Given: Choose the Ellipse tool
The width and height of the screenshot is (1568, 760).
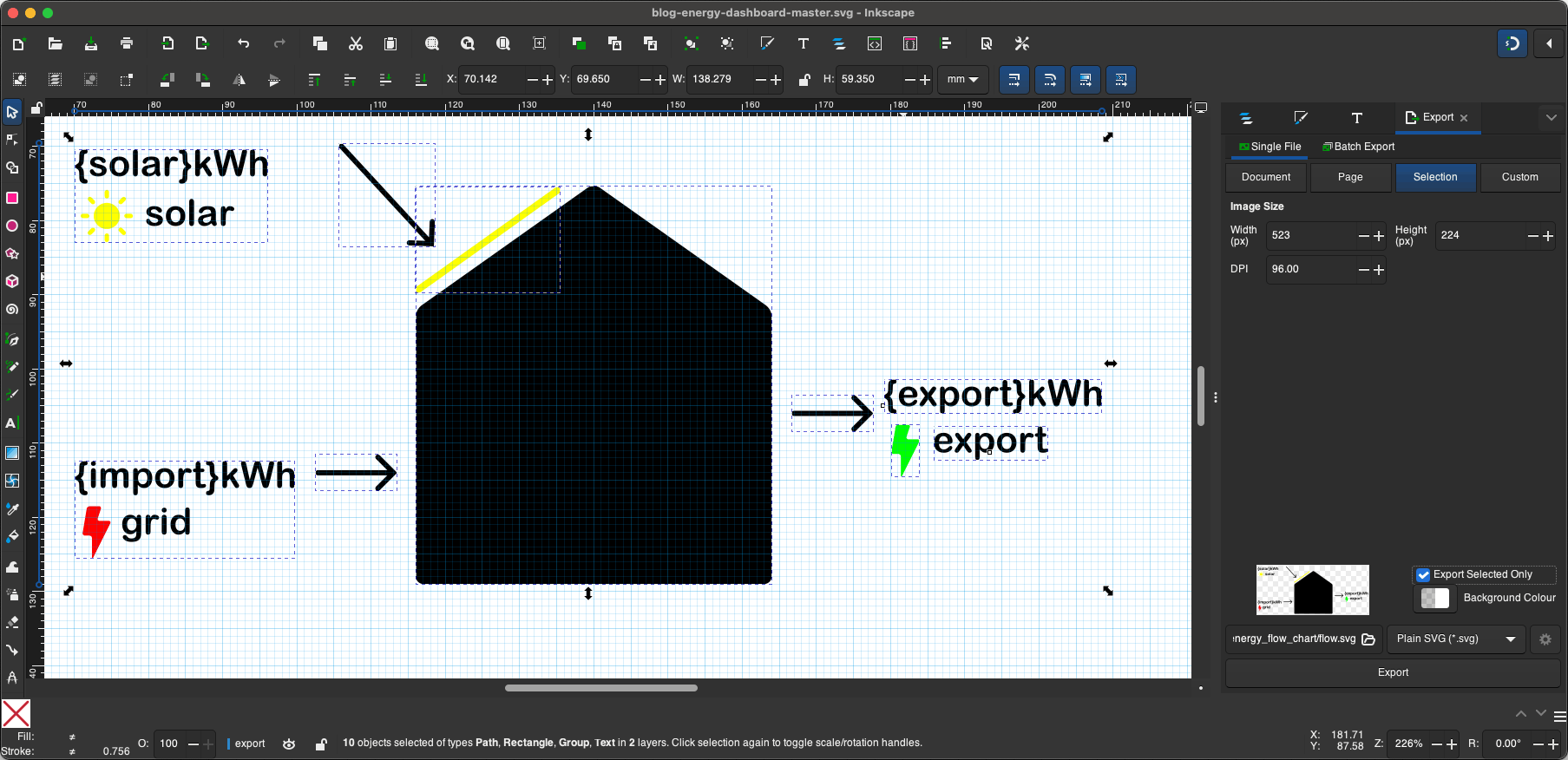Looking at the screenshot, I should point(12,226).
